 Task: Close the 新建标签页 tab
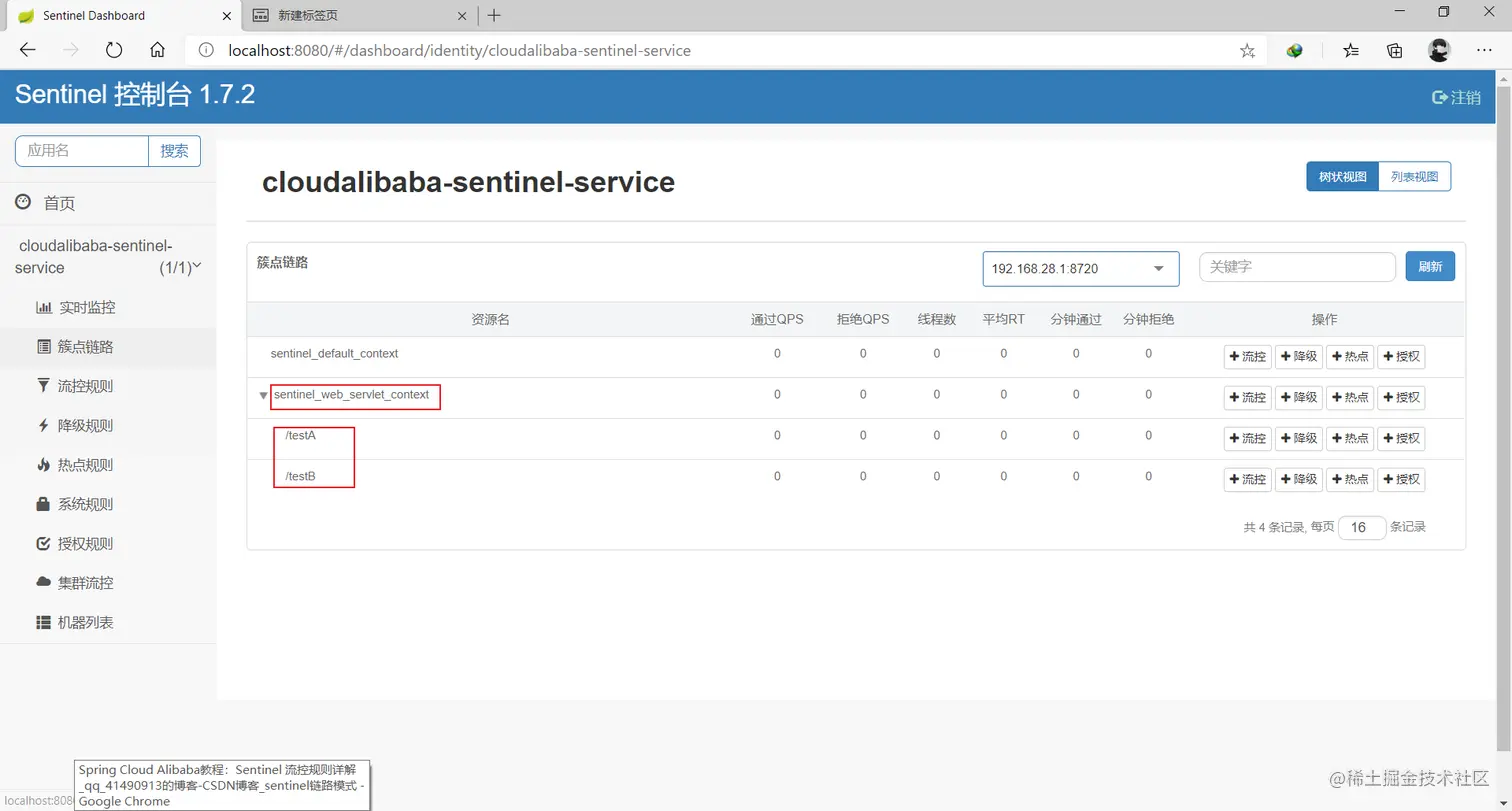pos(462,16)
